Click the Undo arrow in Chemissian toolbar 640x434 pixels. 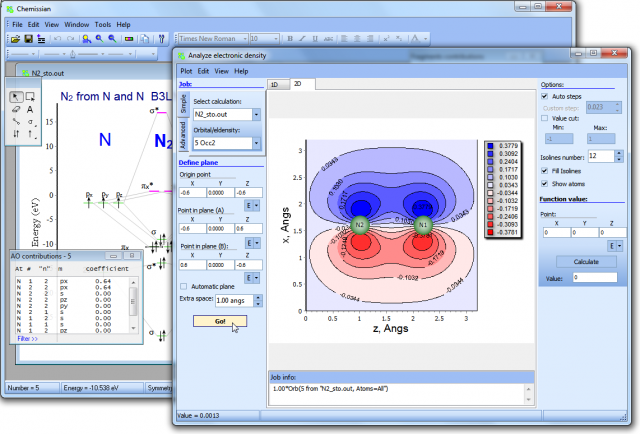coord(58,39)
